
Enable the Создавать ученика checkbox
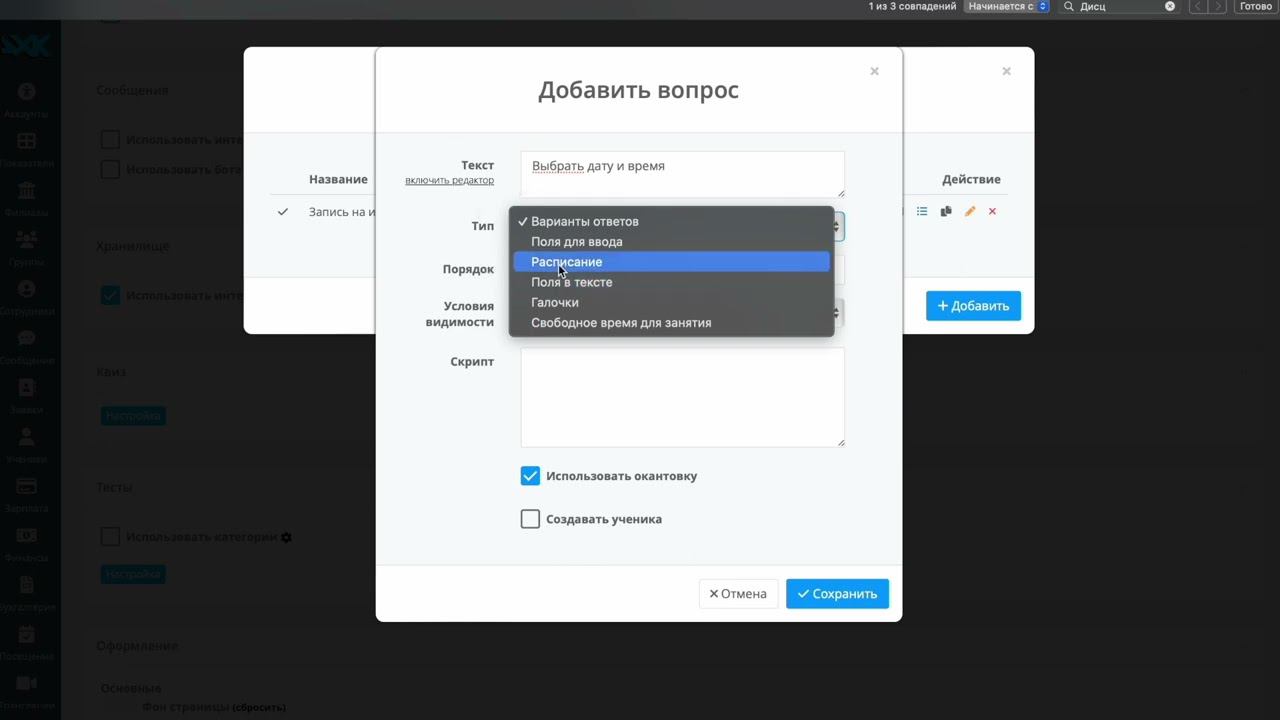(x=530, y=519)
